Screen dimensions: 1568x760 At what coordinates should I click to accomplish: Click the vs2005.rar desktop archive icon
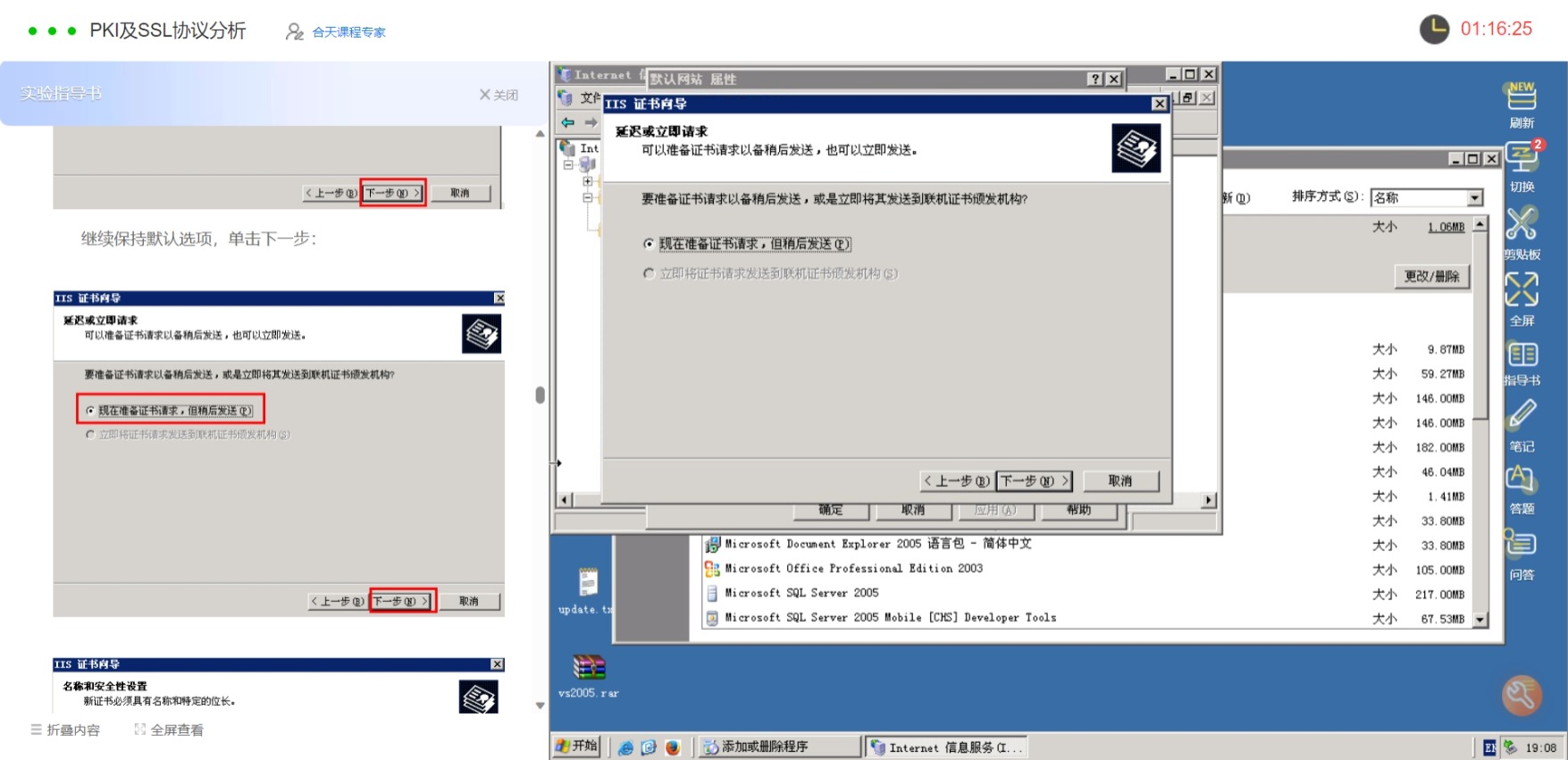[589, 667]
